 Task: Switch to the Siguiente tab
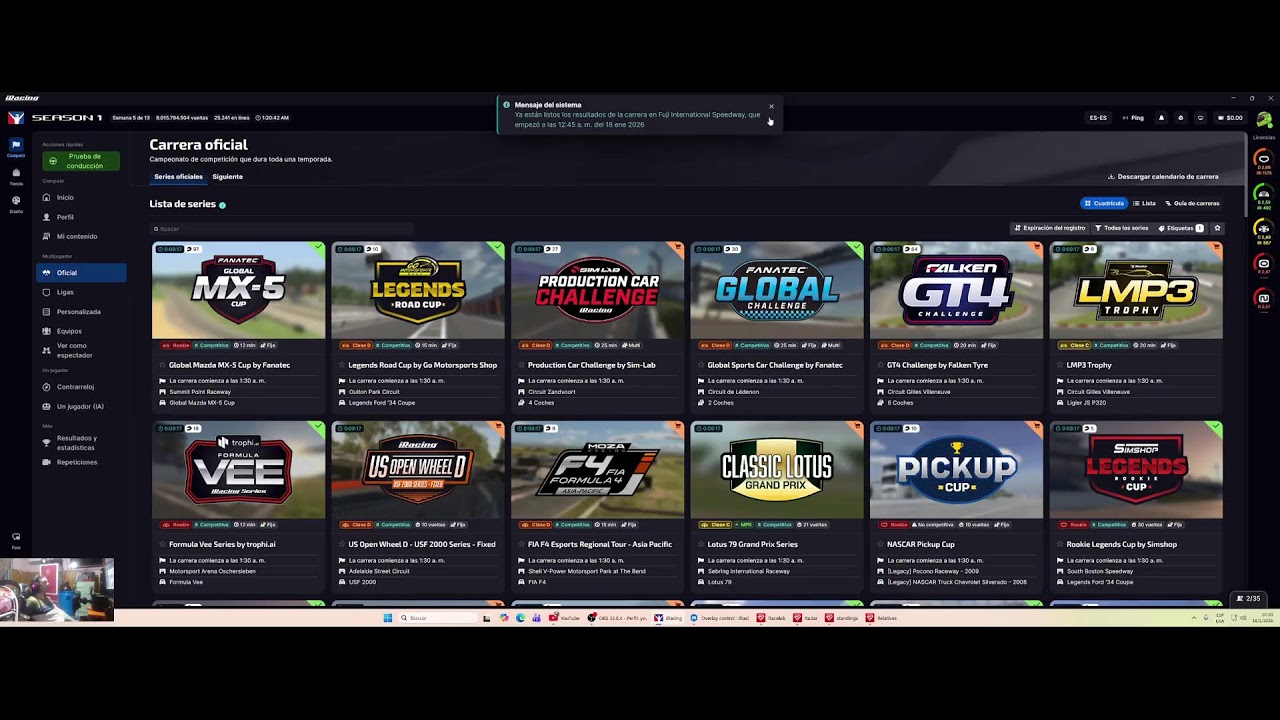tap(227, 177)
